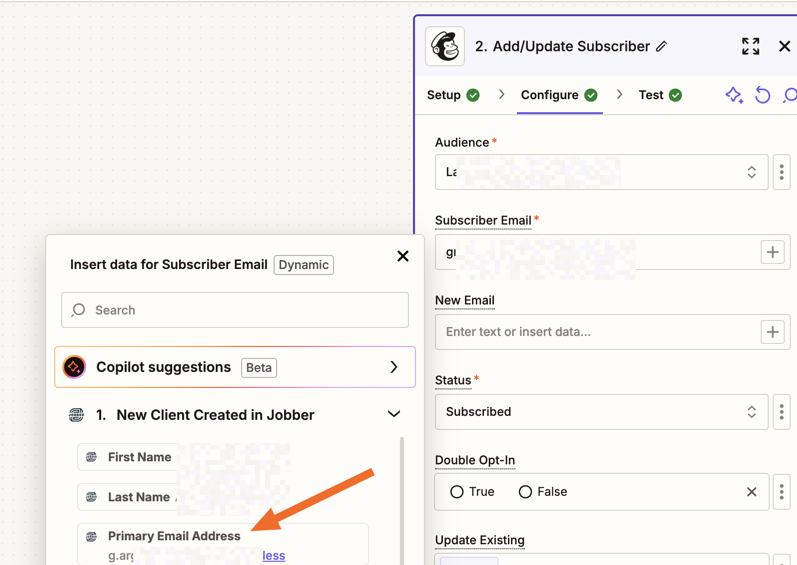Image resolution: width=797 pixels, height=565 pixels.
Task: Open the Audience dropdown
Action: 601,172
